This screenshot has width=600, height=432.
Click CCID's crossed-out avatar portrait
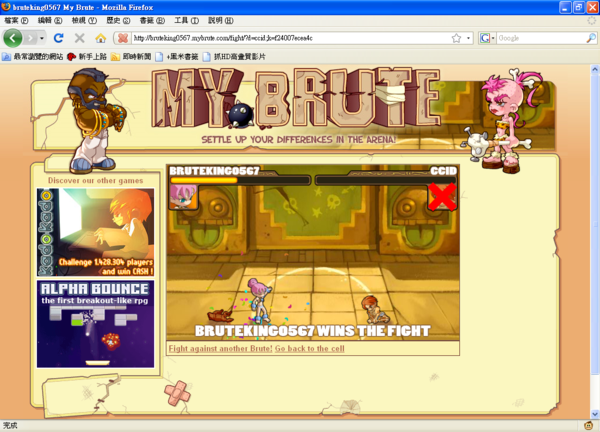click(x=442, y=197)
